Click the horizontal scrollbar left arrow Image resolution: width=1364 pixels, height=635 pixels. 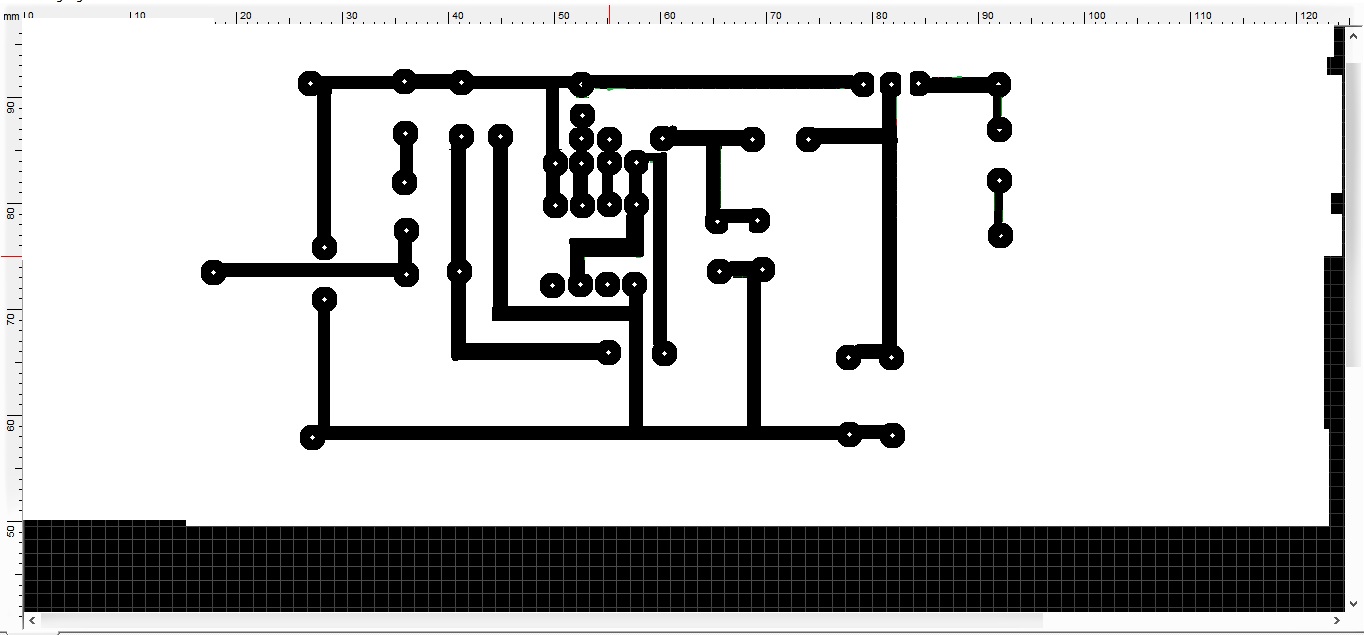pos(30,620)
